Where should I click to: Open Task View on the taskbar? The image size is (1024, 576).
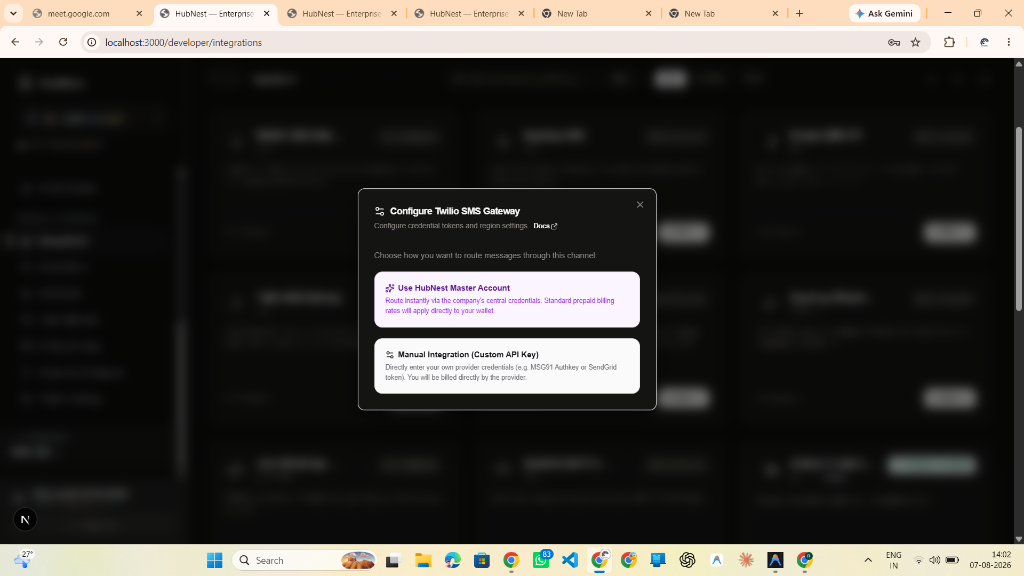pyautogui.click(x=392, y=560)
